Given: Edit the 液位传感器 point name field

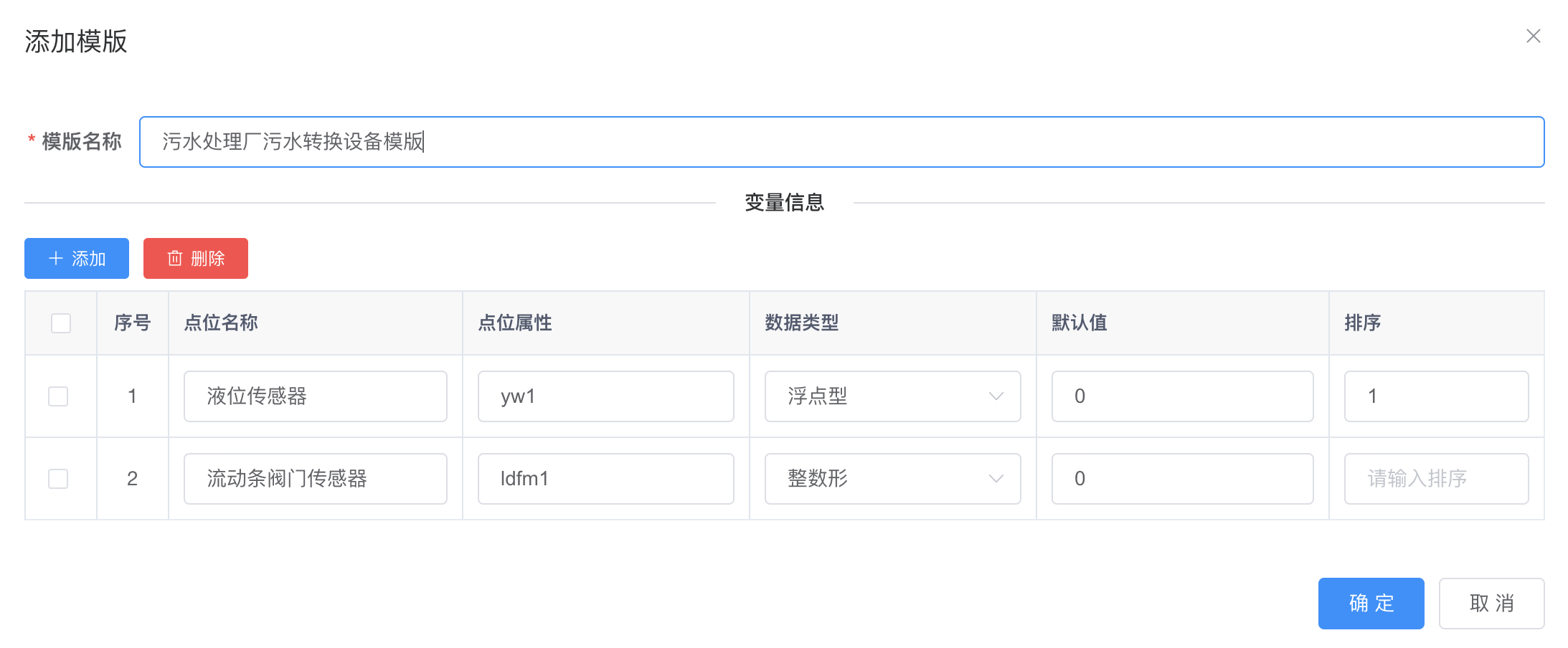Looking at the screenshot, I should click(316, 396).
